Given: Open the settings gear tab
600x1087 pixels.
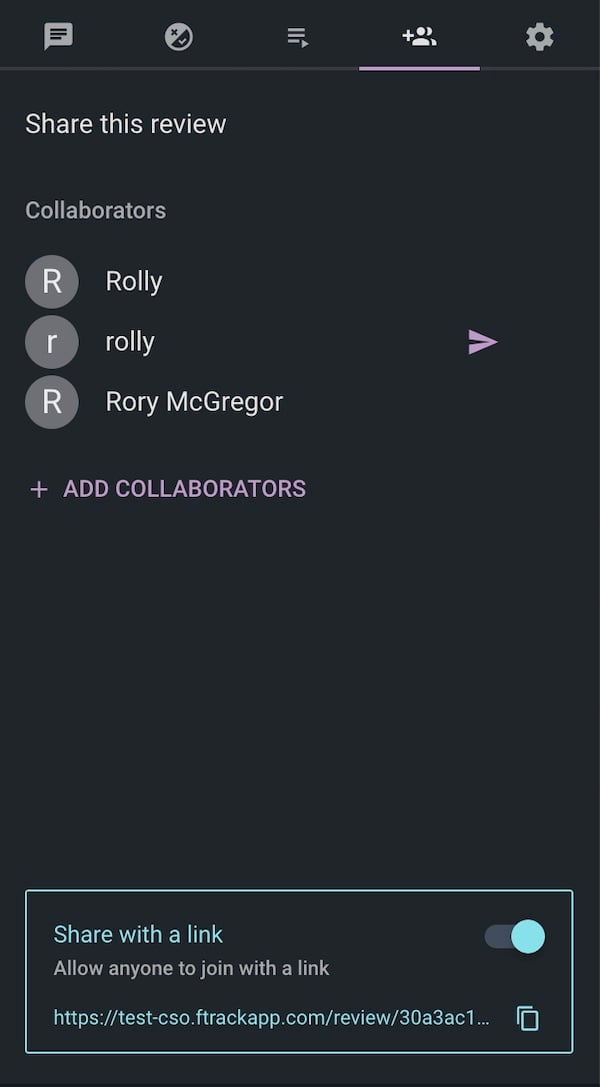Looking at the screenshot, I should point(539,37).
